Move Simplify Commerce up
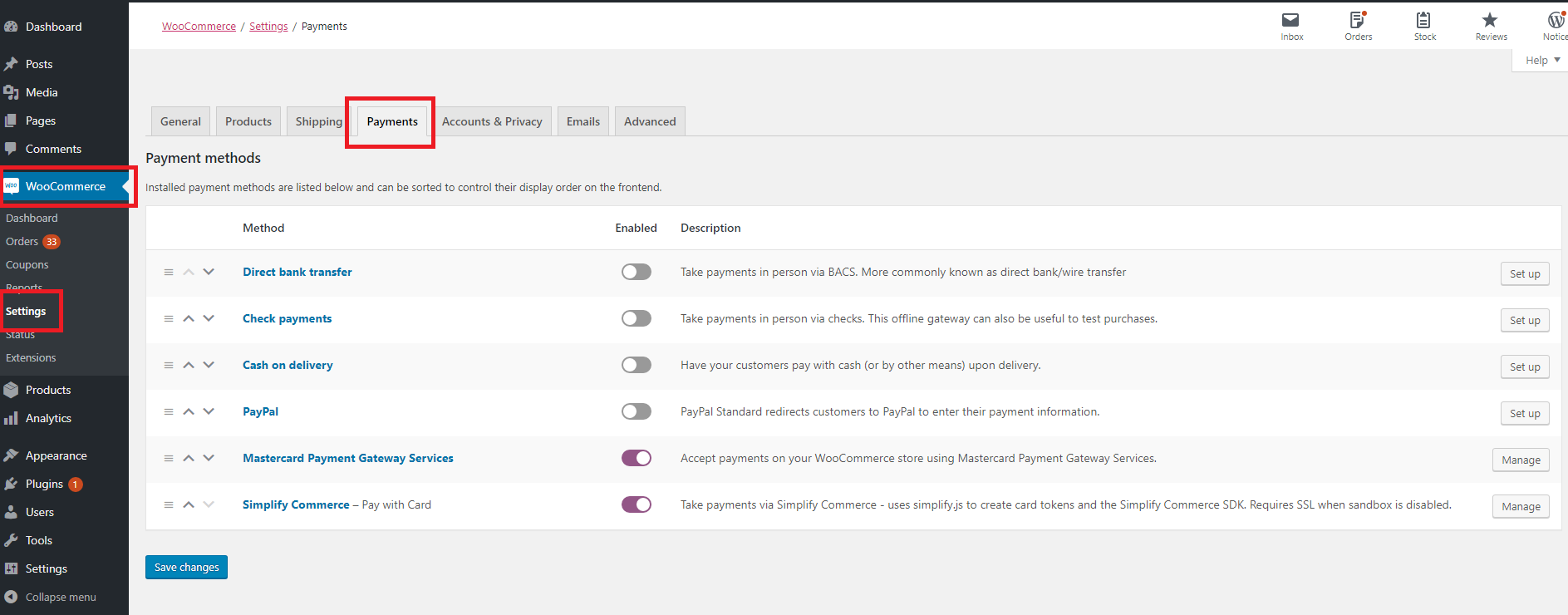This screenshot has width=1568, height=615. pos(189,504)
